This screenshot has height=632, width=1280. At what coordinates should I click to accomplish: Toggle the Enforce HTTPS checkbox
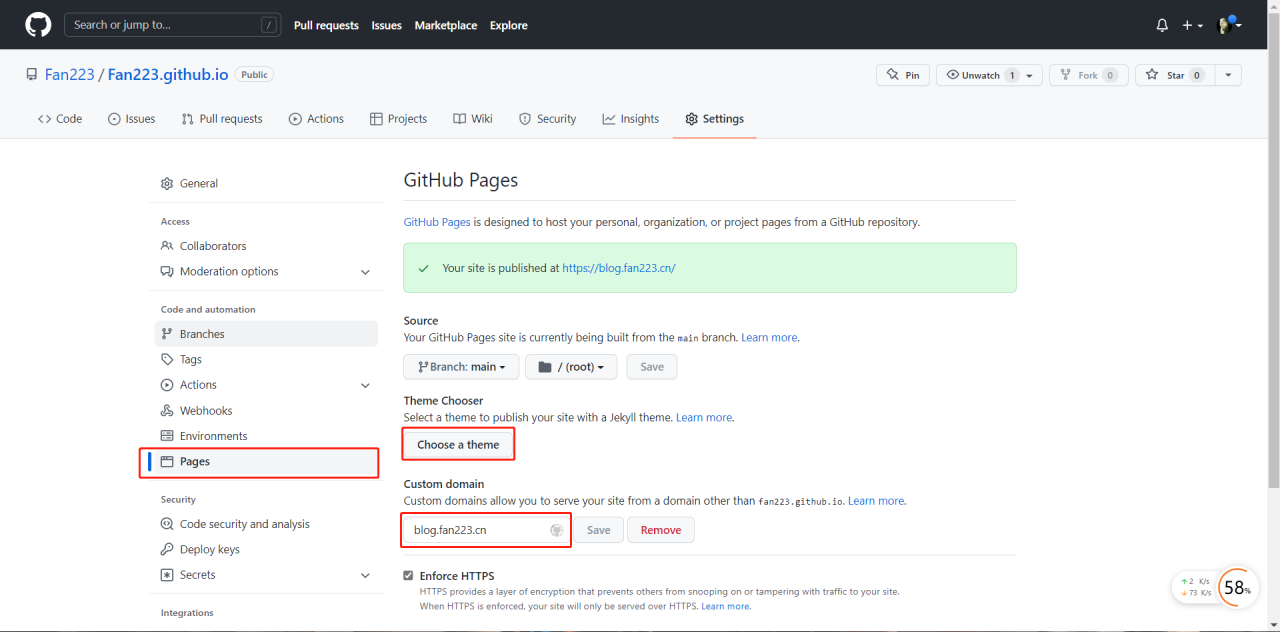408,576
